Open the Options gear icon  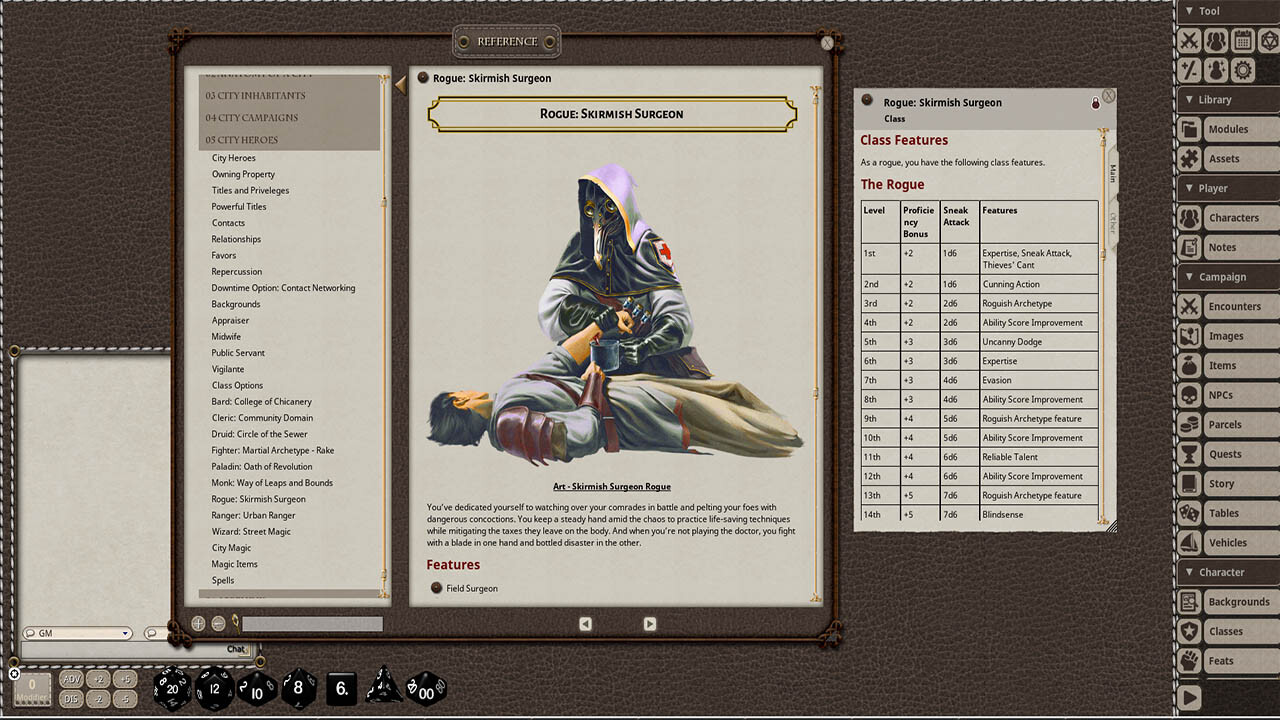tap(1241, 71)
